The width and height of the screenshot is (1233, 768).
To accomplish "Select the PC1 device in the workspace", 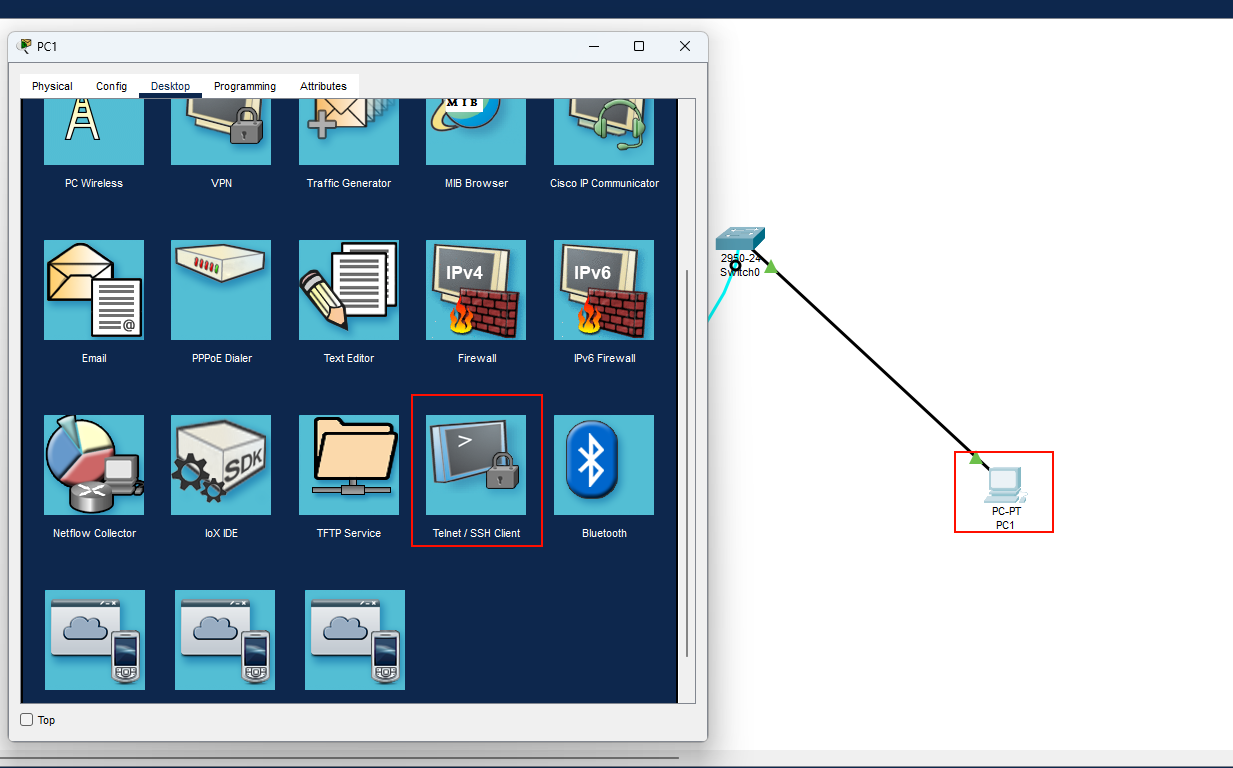I will [x=1003, y=486].
